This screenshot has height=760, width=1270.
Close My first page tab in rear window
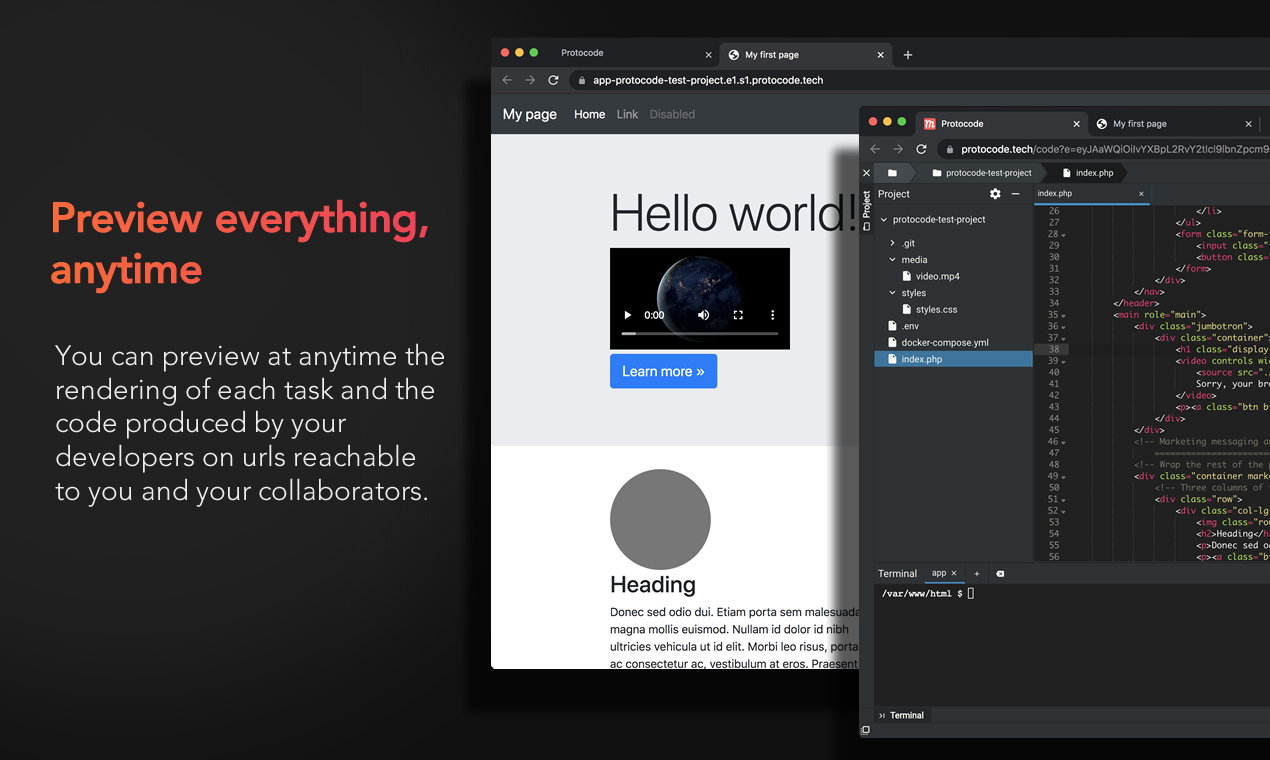[881, 55]
